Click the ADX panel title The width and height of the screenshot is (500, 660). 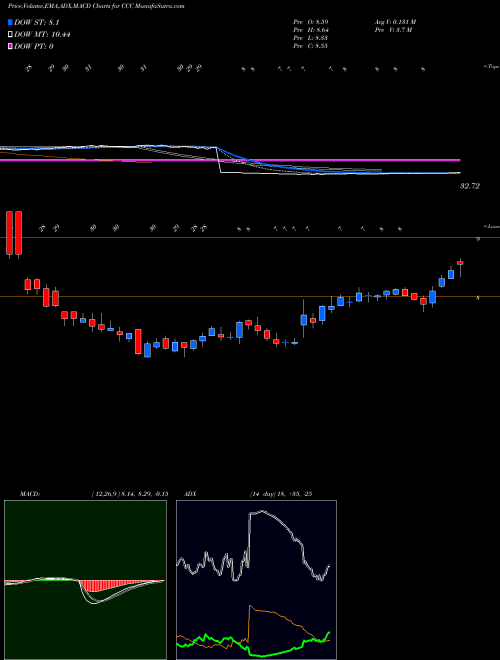pyautogui.click(x=191, y=493)
